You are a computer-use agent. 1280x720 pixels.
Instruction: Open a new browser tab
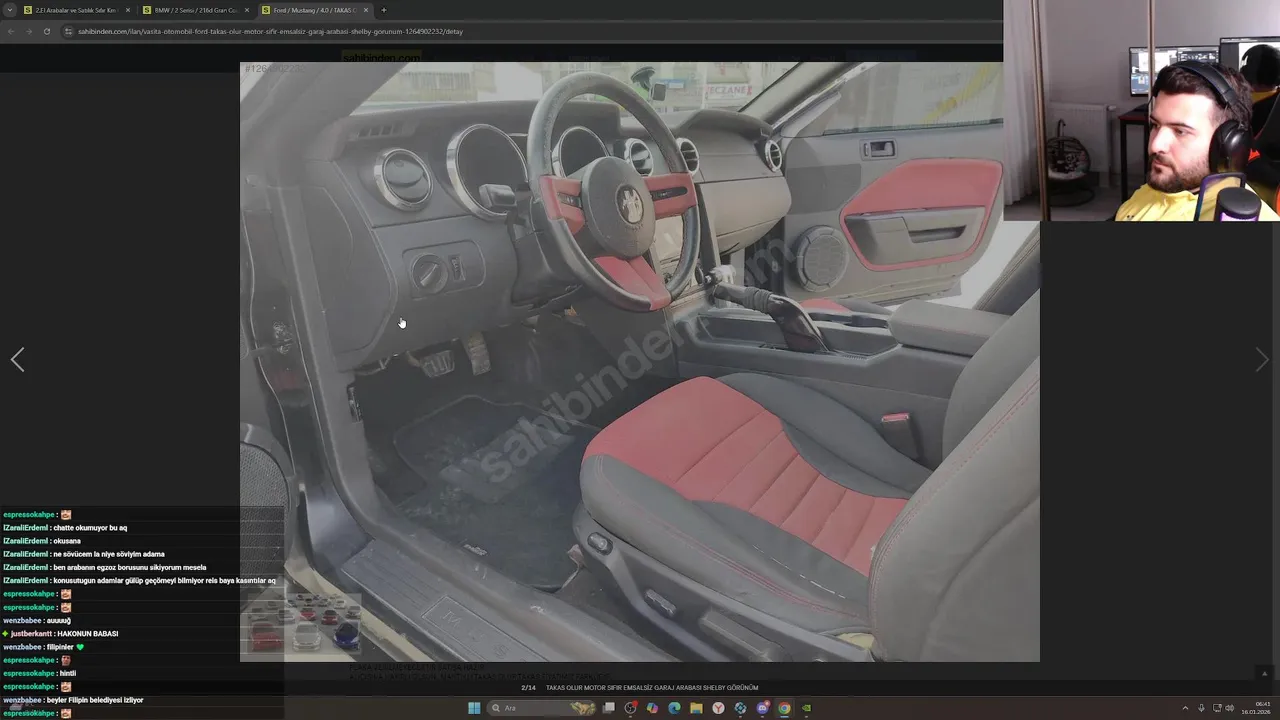tap(384, 10)
